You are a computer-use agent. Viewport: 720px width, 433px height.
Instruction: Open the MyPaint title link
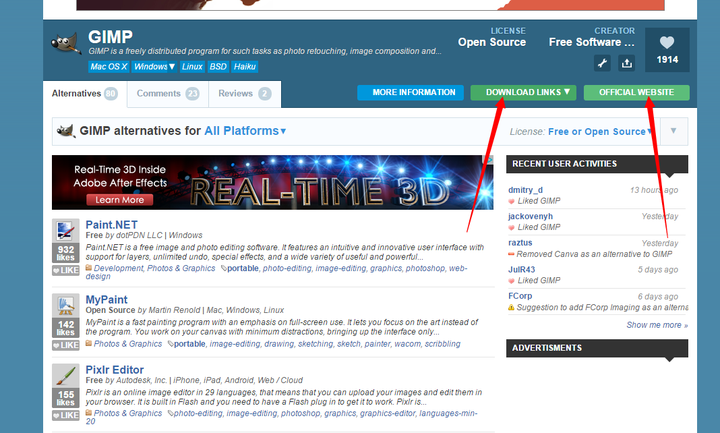pos(107,299)
